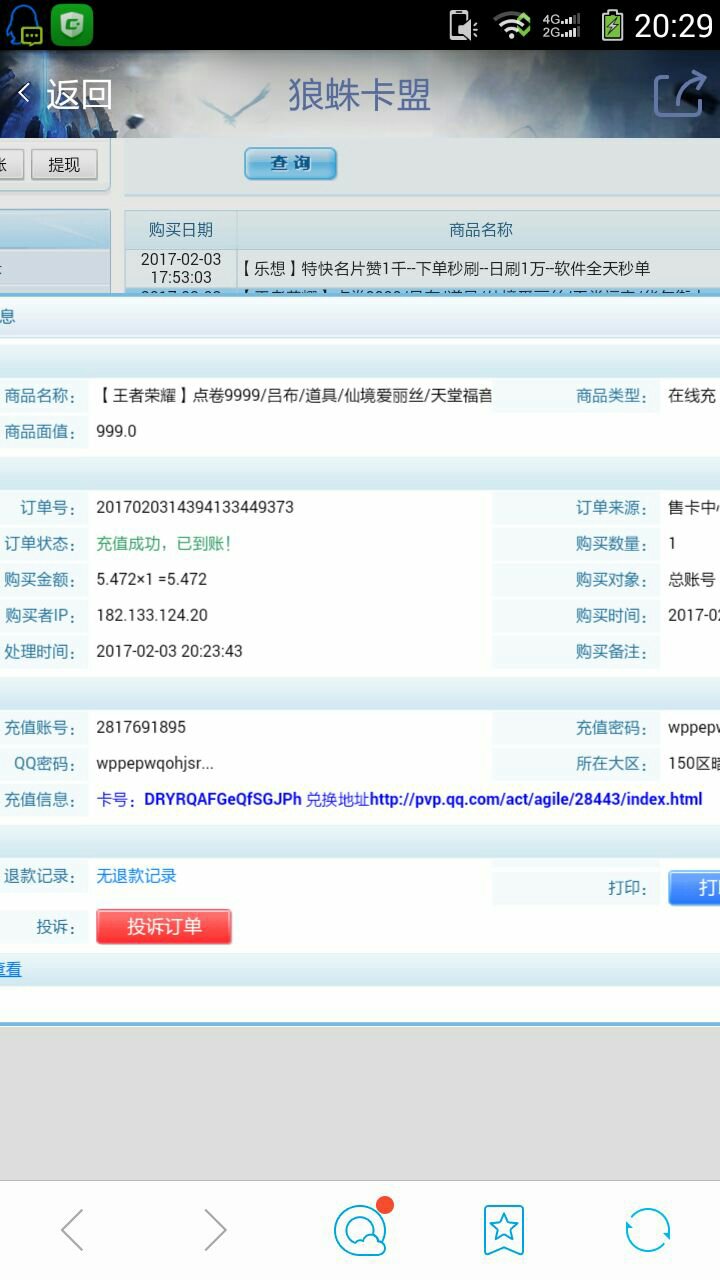Tap the phone vibrate mute icon
Image resolution: width=720 pixels, height=1280 pixels.
click(463, 25)
